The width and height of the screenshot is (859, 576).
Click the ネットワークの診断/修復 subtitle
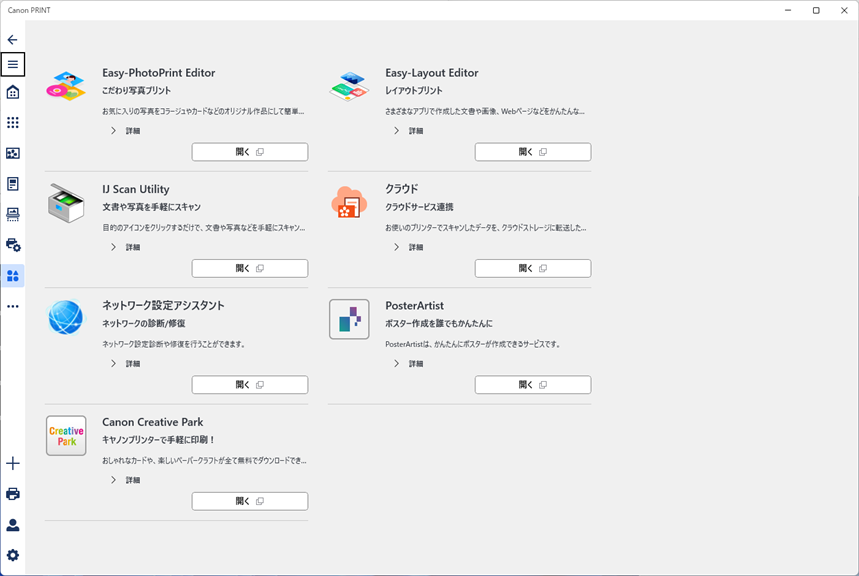point(144,323)
